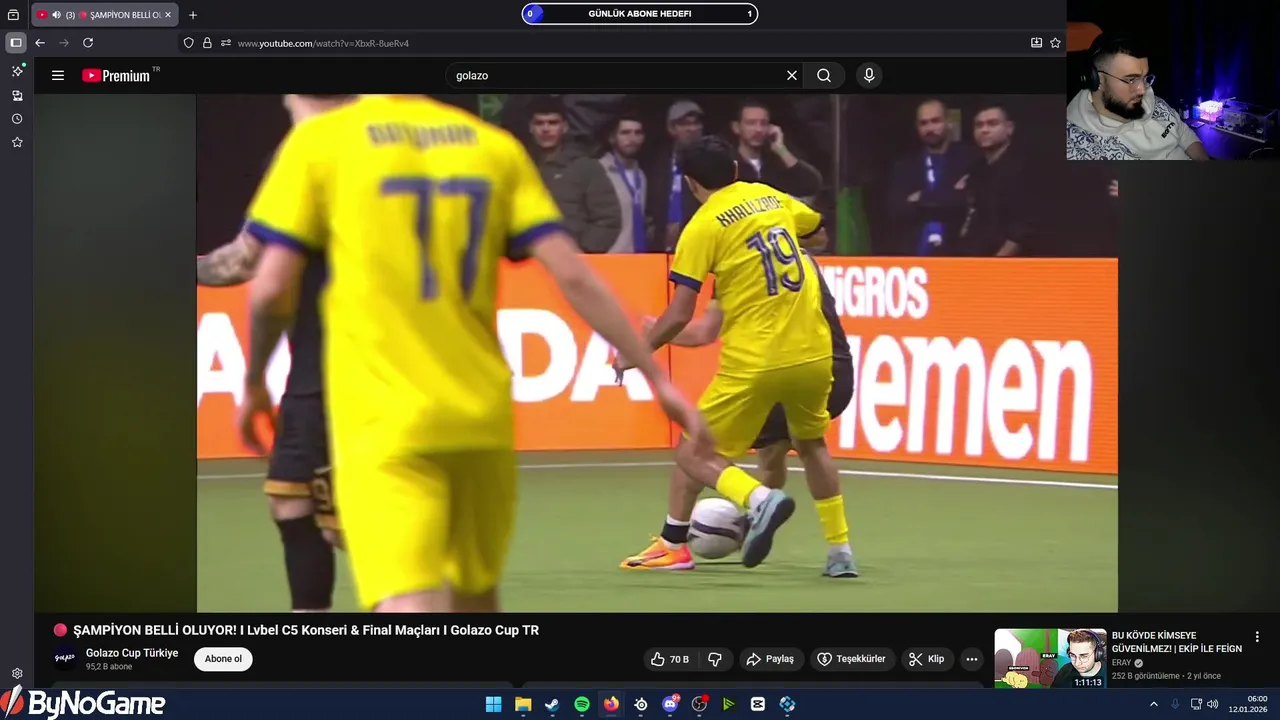This screenshot has width=1280, height=720.
Task: Go back in browser history
Action: tap(40, 43)
